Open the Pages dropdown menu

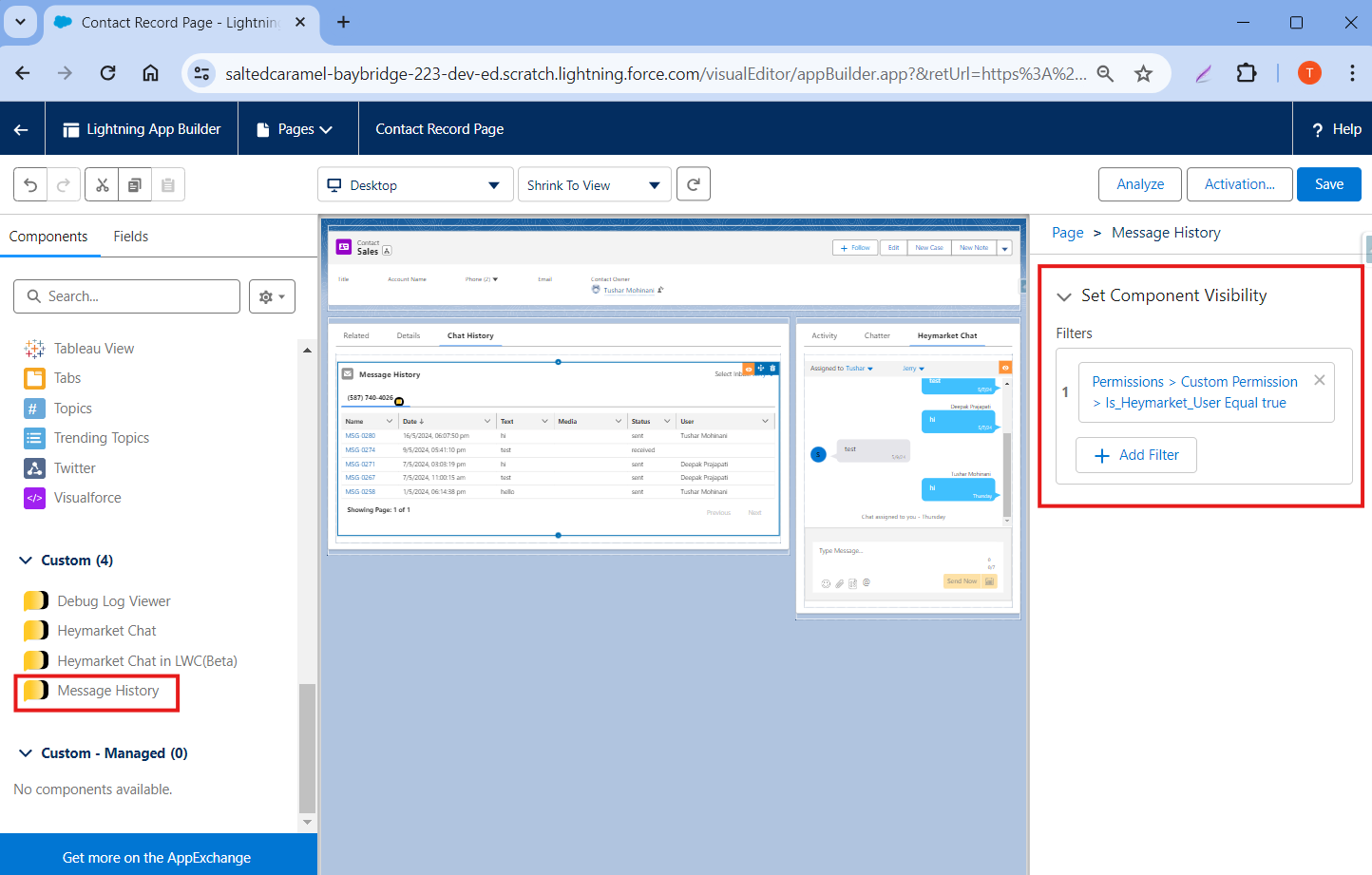(x=295, y=129)
